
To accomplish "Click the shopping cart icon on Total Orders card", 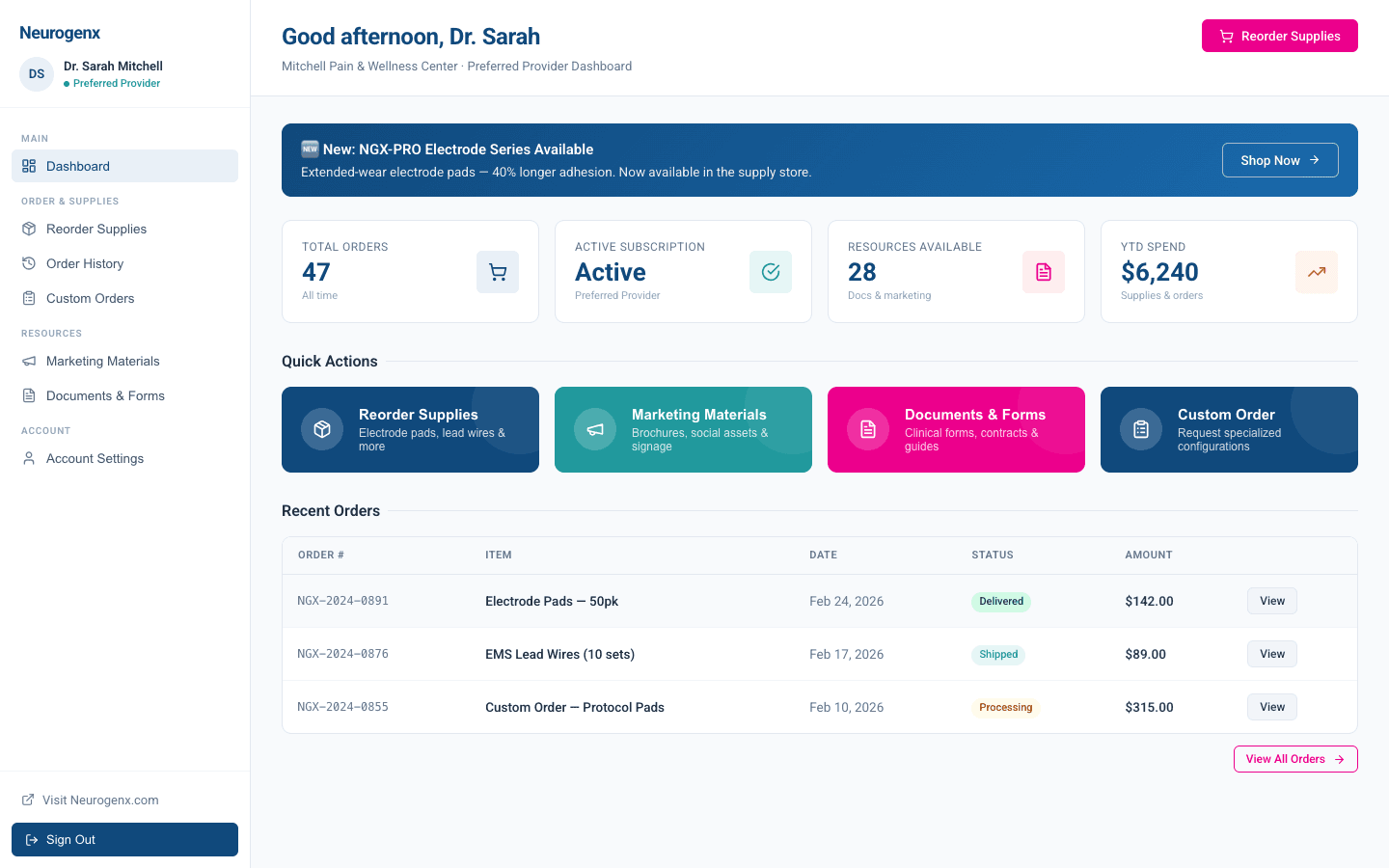I will click(x=498, y=272).
